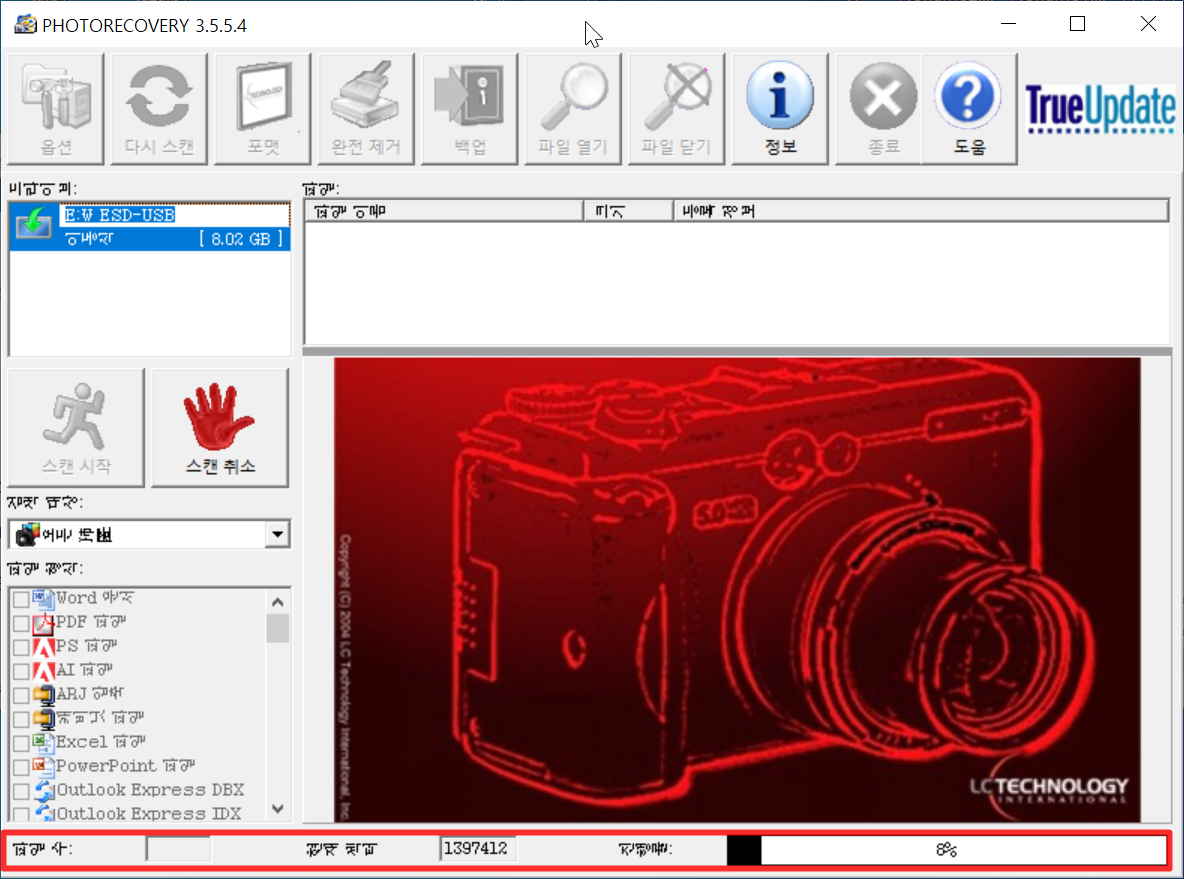The image size is (1184, 879).
Task: Click the drive icon beside ESD-USB
Action: 34,224
